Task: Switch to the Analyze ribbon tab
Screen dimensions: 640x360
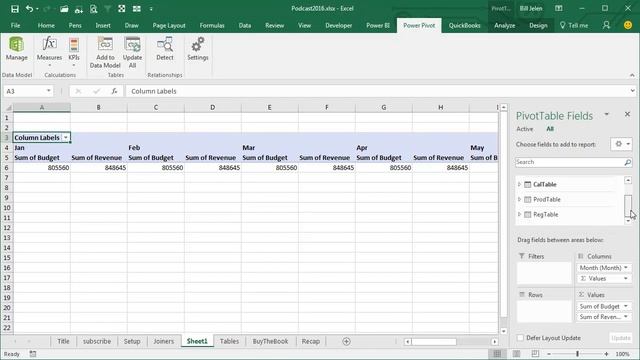Action: click(504, 25)
